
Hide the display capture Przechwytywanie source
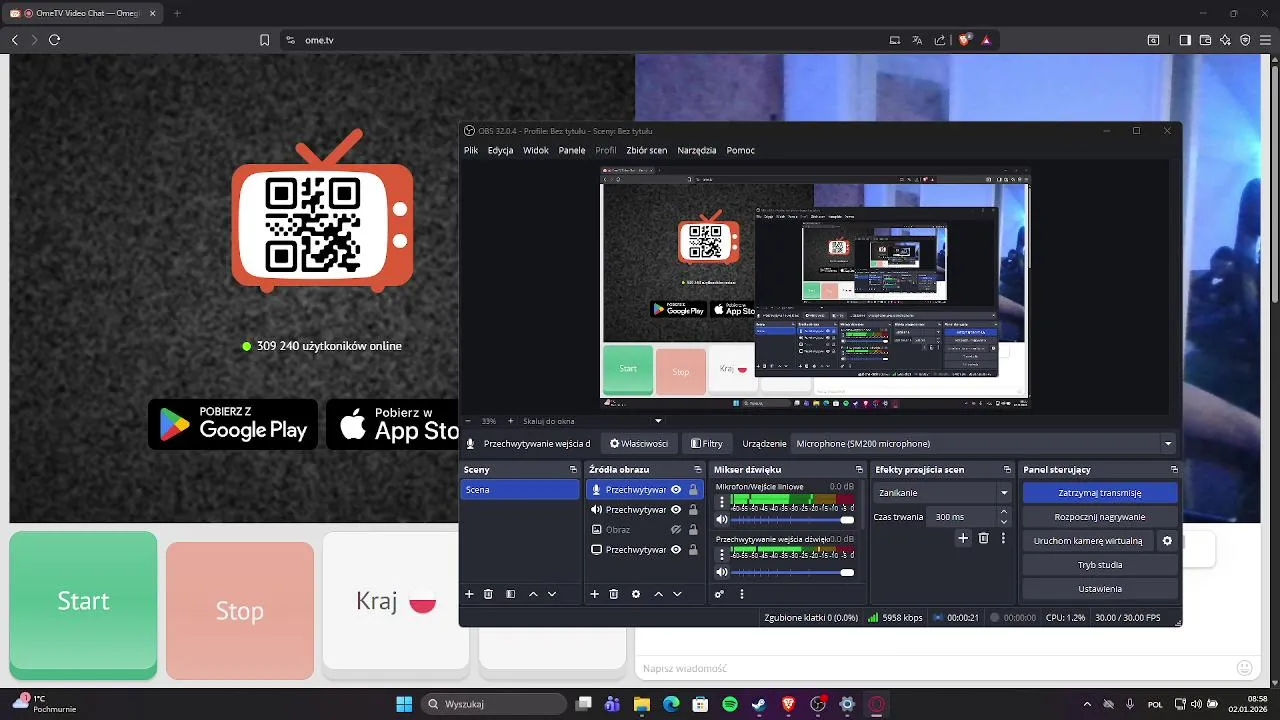[676, 549]
